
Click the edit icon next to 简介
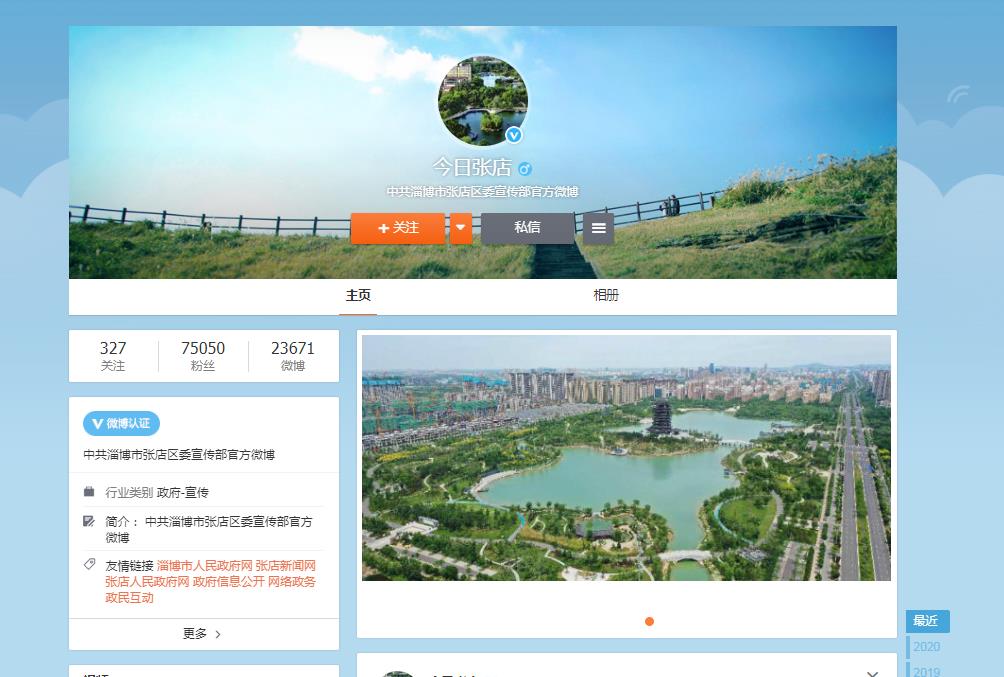[90, 521]
